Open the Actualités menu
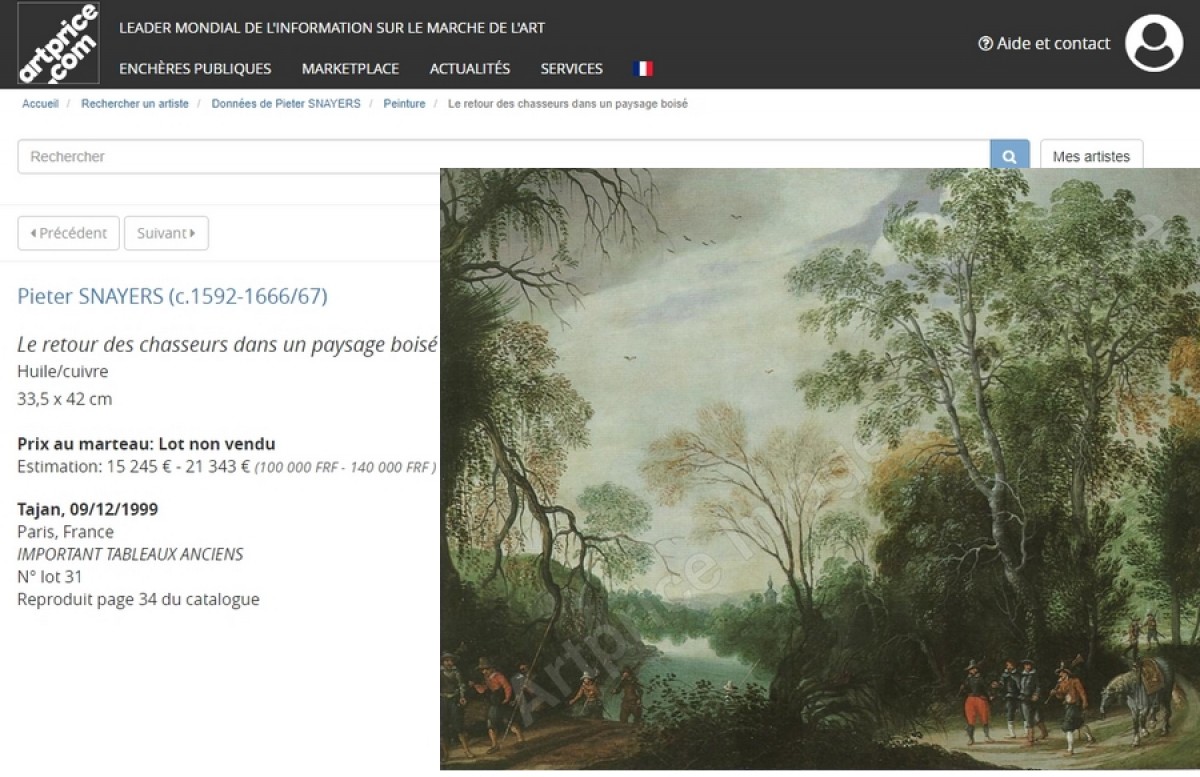 (x=470, y=69)
